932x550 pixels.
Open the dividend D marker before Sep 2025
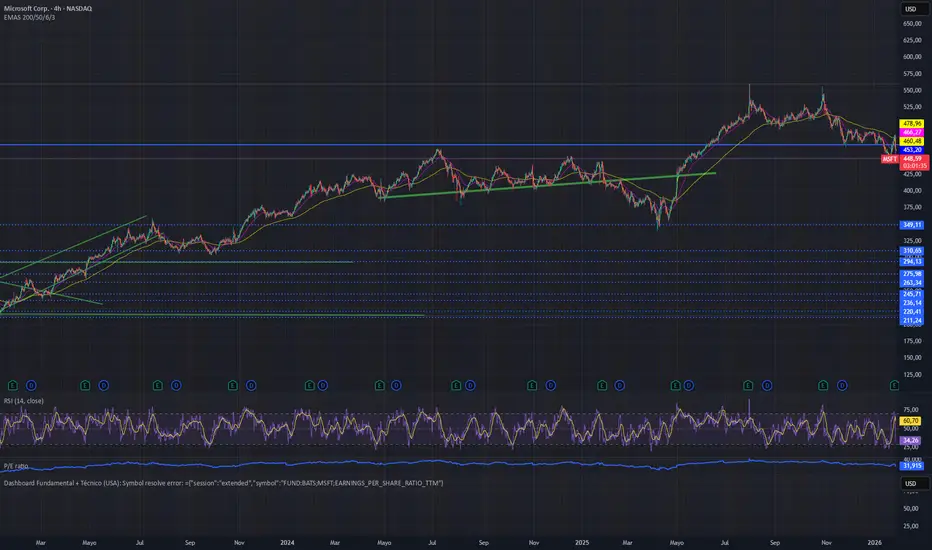tap(767, 385)
